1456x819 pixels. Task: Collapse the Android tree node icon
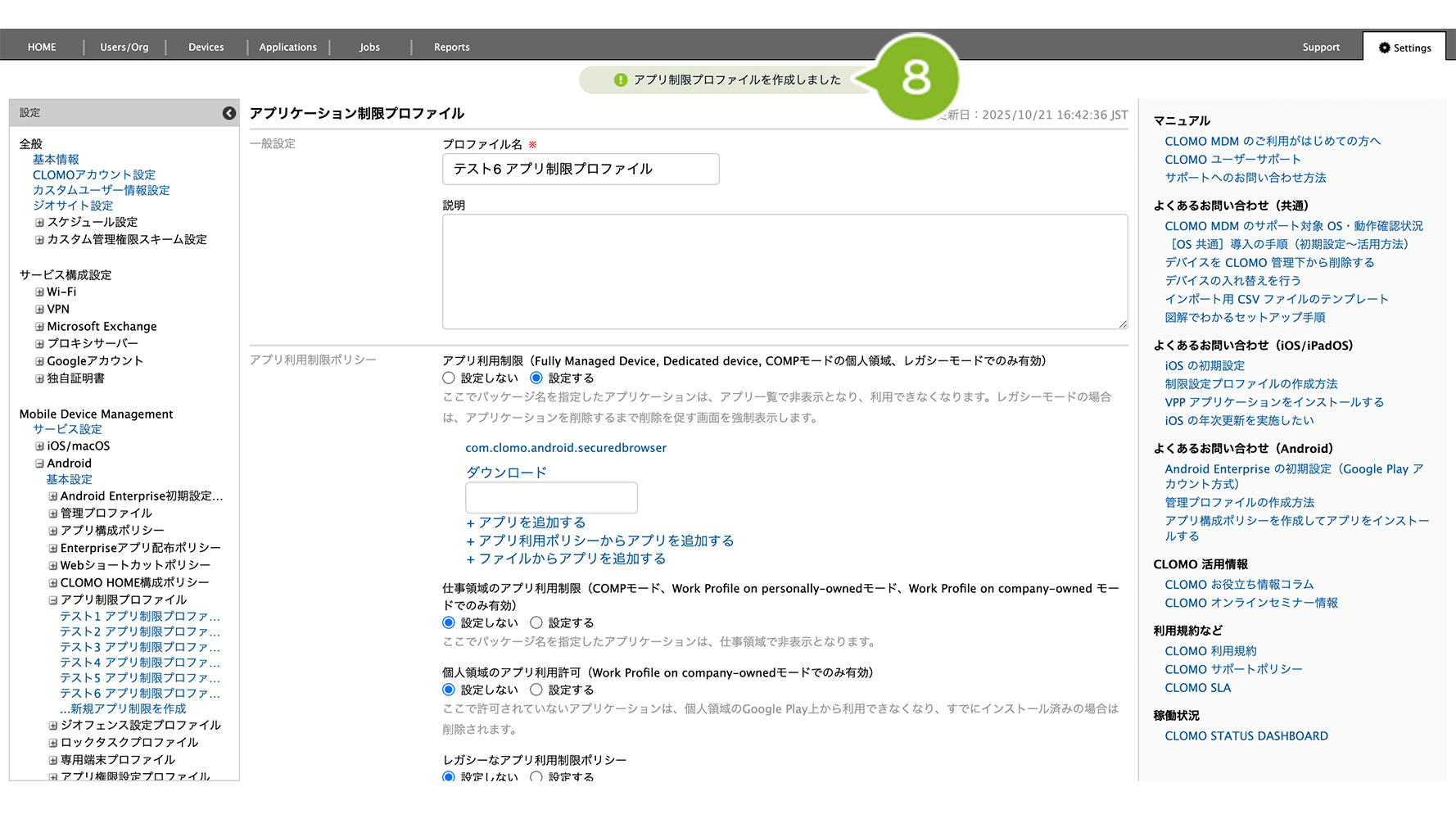39,464
